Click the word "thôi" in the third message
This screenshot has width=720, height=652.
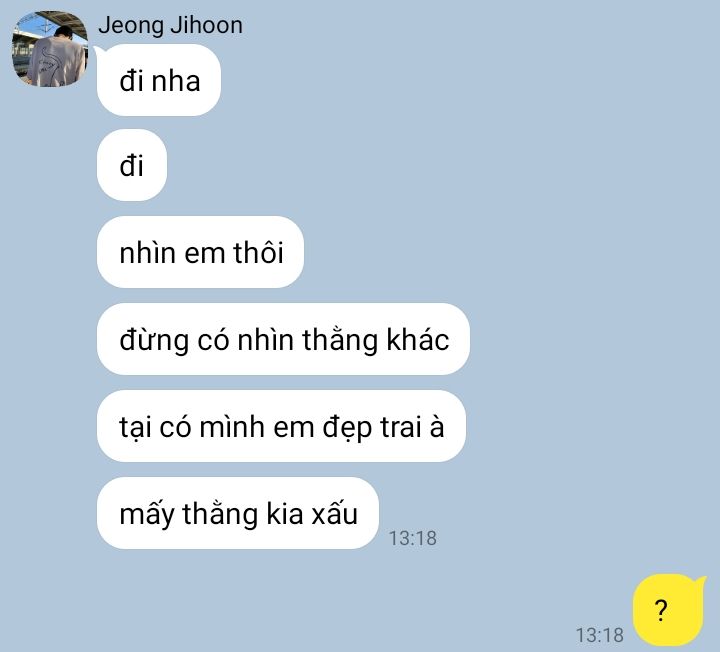tap(259, 253)
